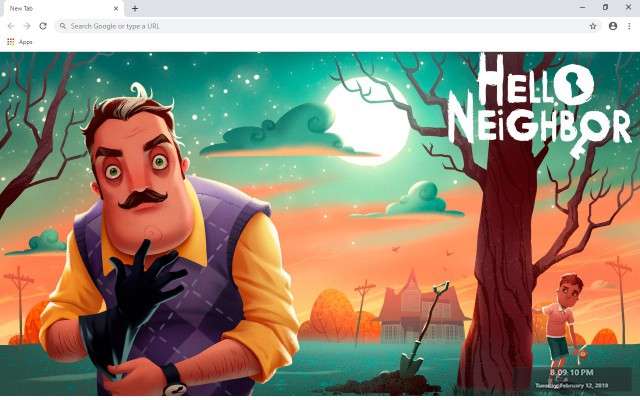The width and height of the screenshot is (640, 400).
Task: Bookmark this page with the star icon
Action: (x=593, y=26)
